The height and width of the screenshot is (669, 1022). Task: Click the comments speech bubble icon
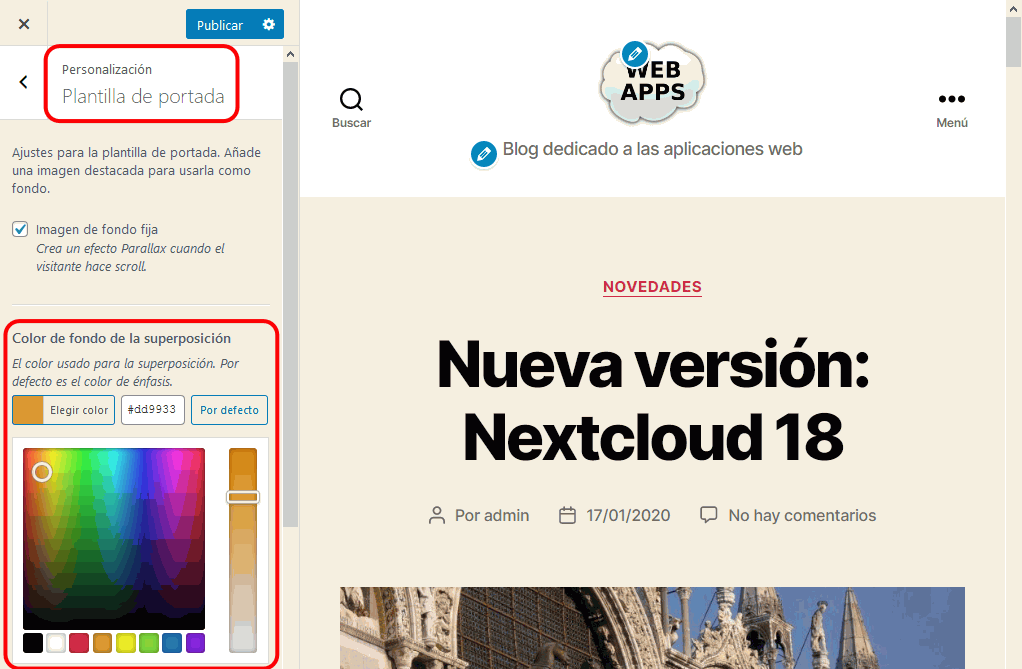point(708,514)
